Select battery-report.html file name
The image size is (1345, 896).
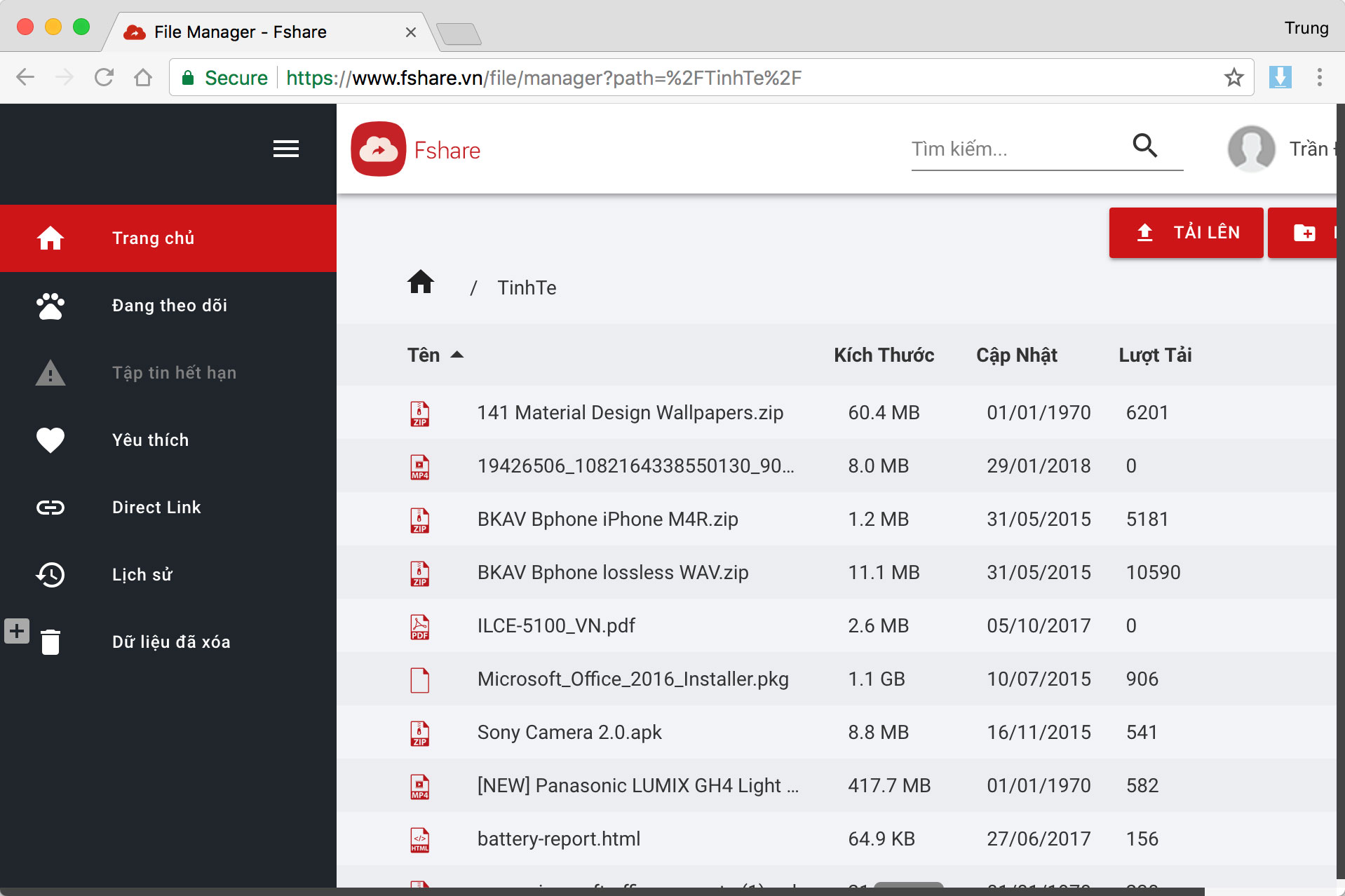click(559, 839)
